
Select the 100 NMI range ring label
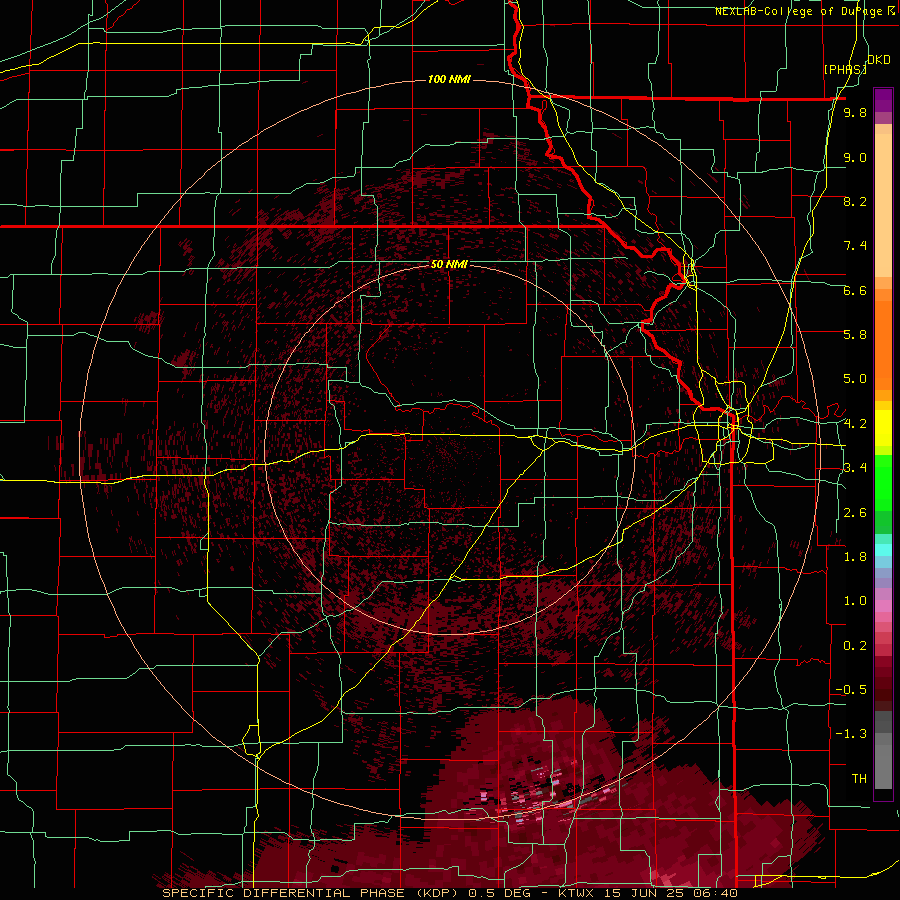tap(449, 79)
